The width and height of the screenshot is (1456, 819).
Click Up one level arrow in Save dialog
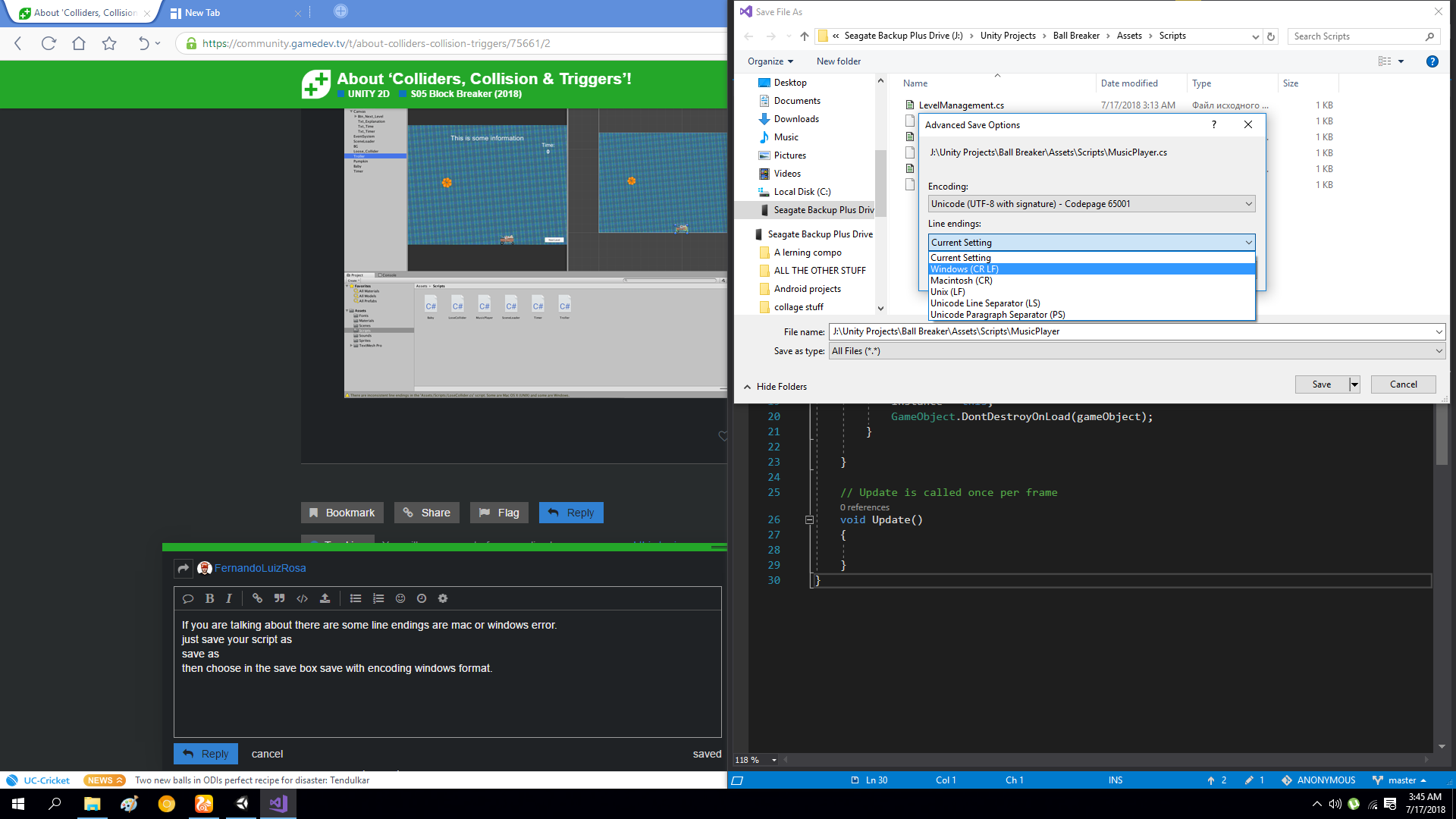[x=805, y=36]
